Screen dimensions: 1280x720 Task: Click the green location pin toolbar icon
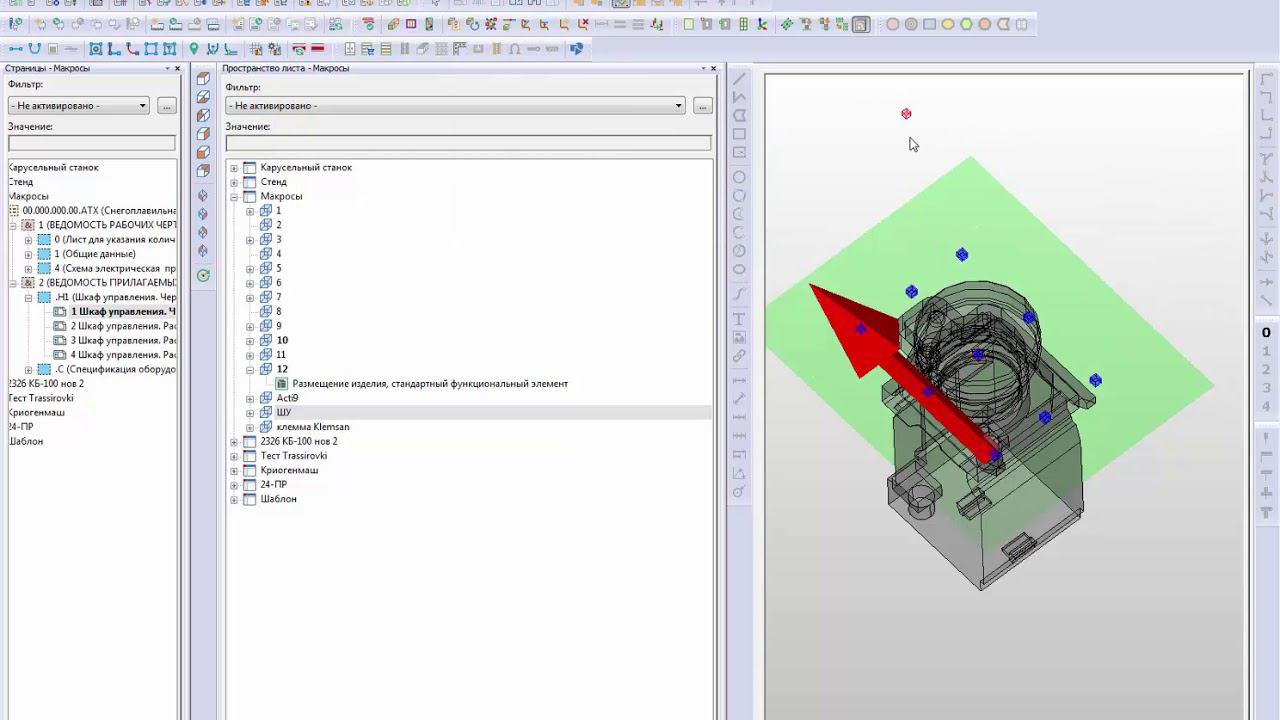click(193, 49)
